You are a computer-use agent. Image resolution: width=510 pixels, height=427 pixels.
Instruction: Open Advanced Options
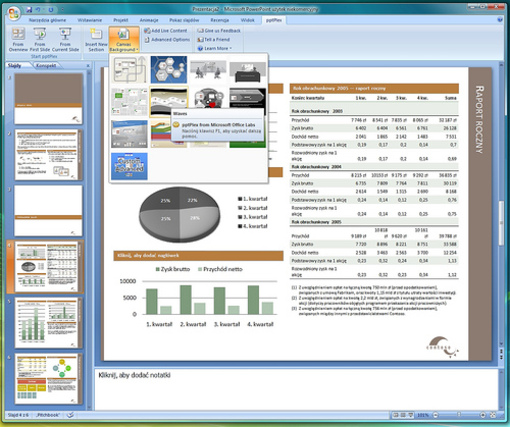(x=167, y=40)
